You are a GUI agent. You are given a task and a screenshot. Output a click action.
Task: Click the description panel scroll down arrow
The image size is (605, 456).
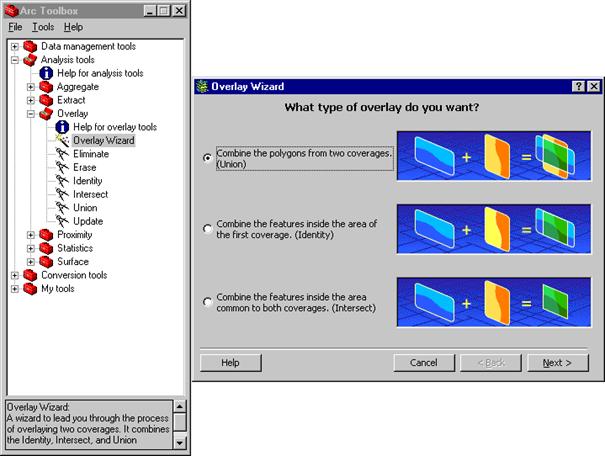180,441
